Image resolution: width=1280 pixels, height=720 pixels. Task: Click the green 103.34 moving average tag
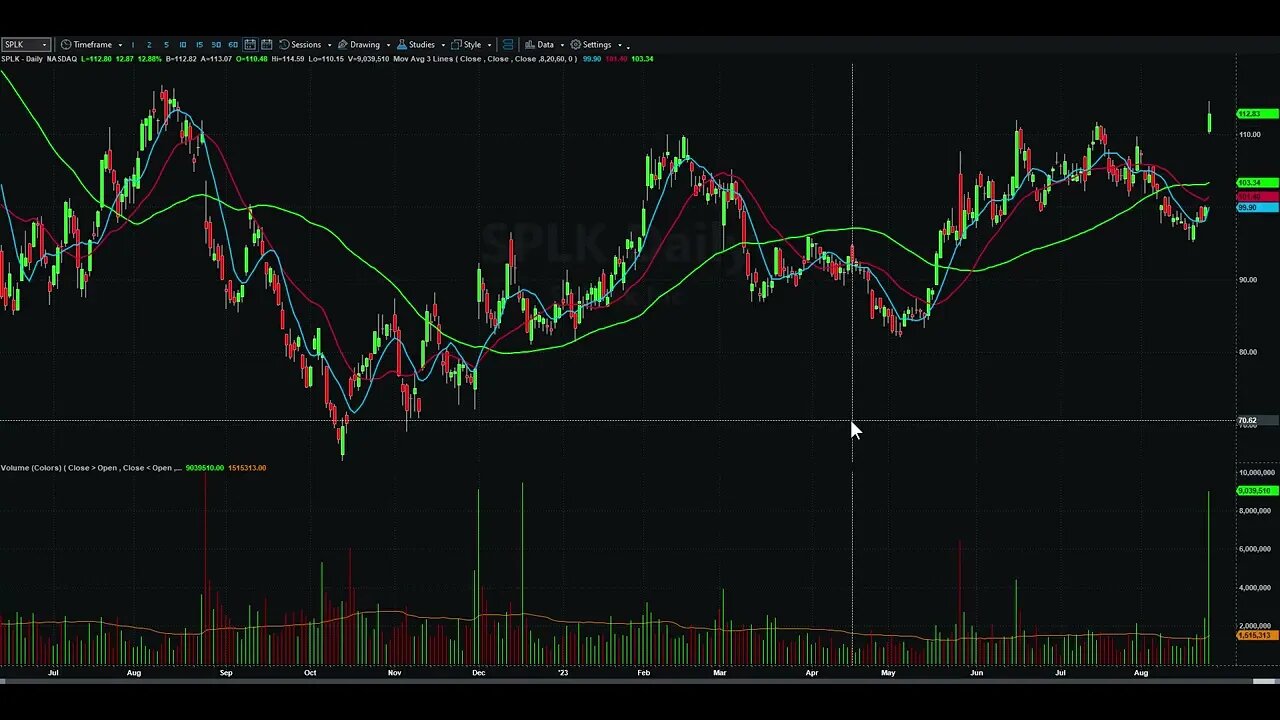point(1258,183)
